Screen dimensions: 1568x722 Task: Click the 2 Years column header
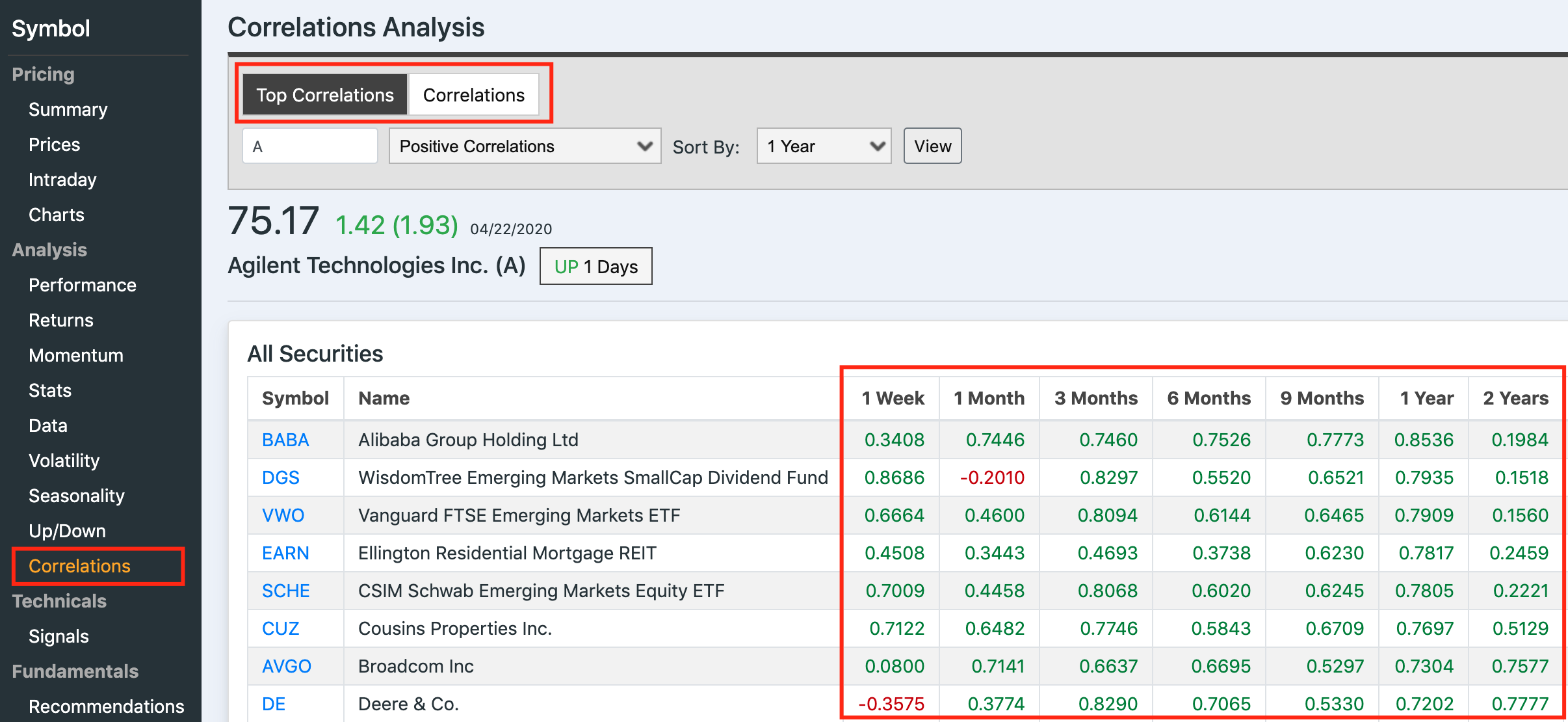(x=1516, y=398)
